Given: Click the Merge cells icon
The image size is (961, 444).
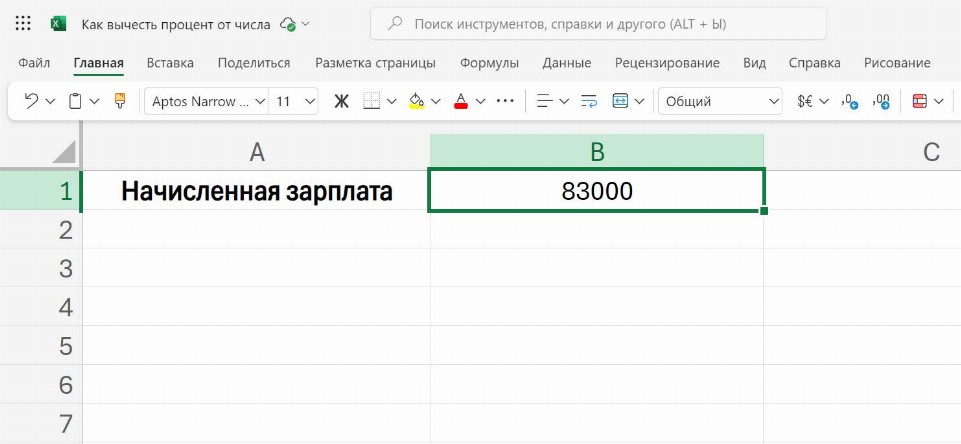Looking at the screenshot, I should [x=620, y=101].
